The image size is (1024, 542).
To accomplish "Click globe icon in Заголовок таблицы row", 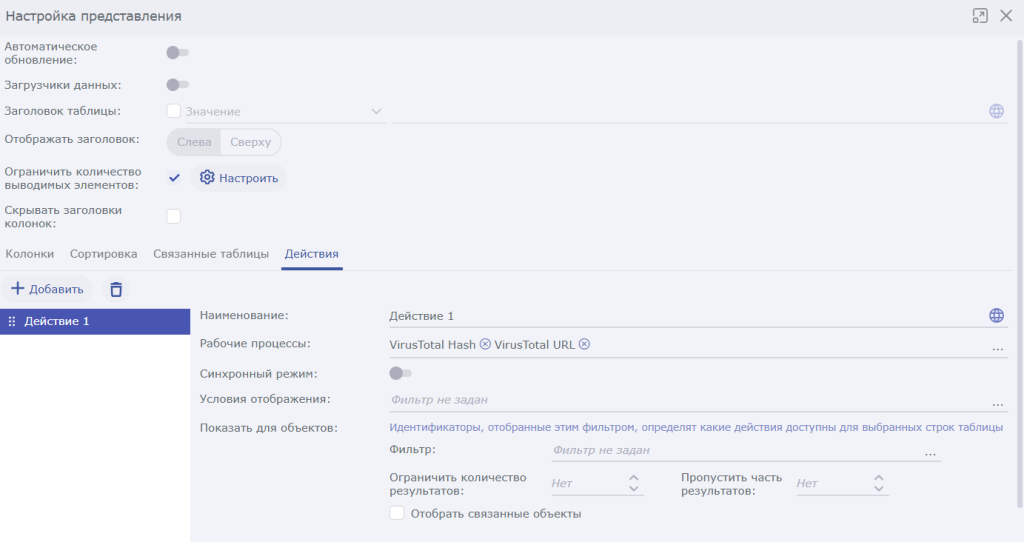I will pos(996,111).
